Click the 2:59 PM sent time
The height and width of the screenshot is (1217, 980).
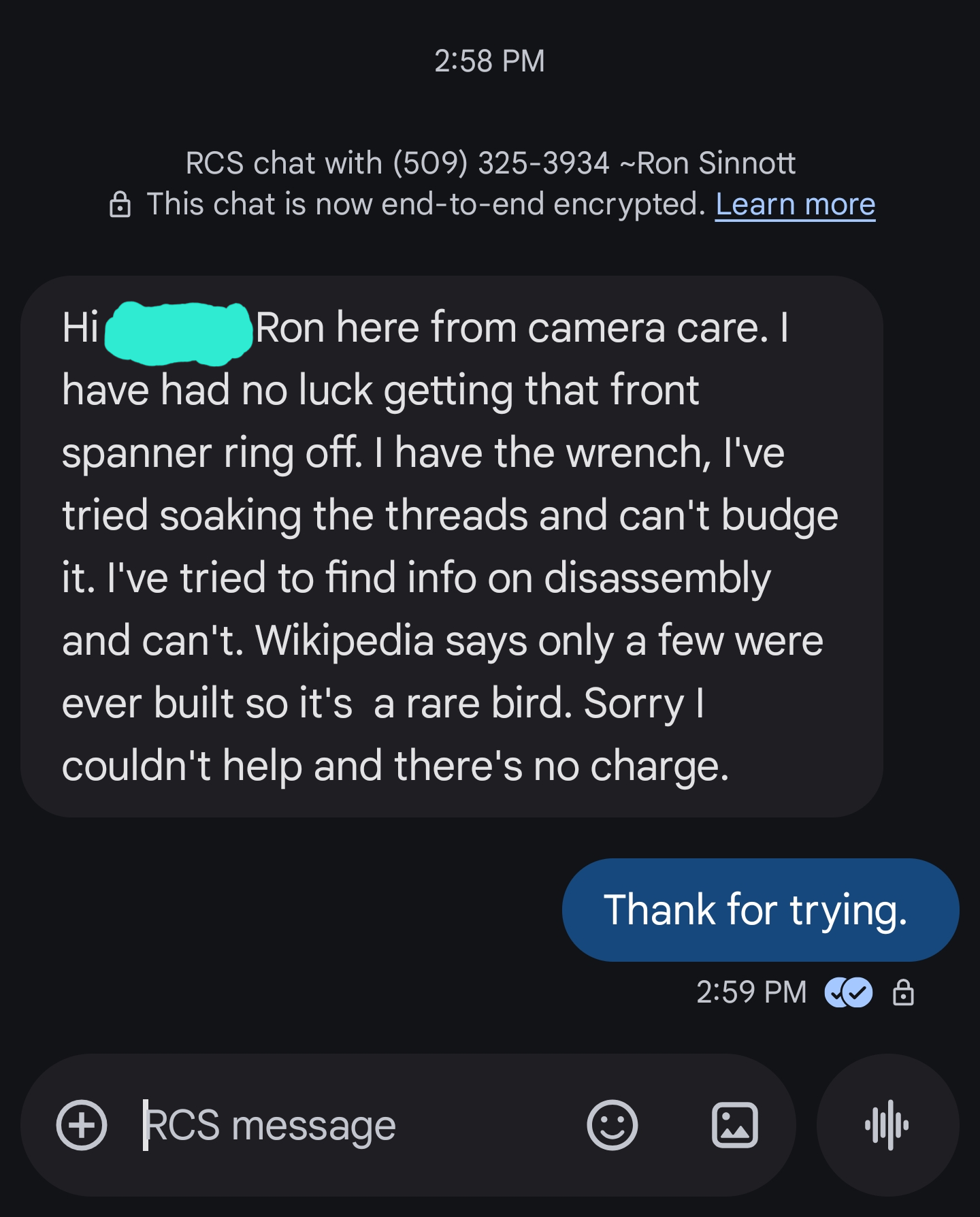click(751, 992)
